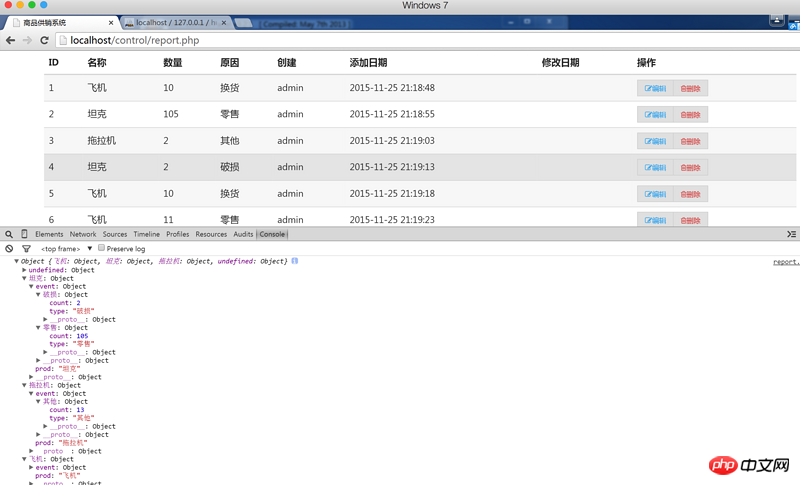Select the console line prod: "拖拉机"

pyautogui.click(x=61, y=443)
